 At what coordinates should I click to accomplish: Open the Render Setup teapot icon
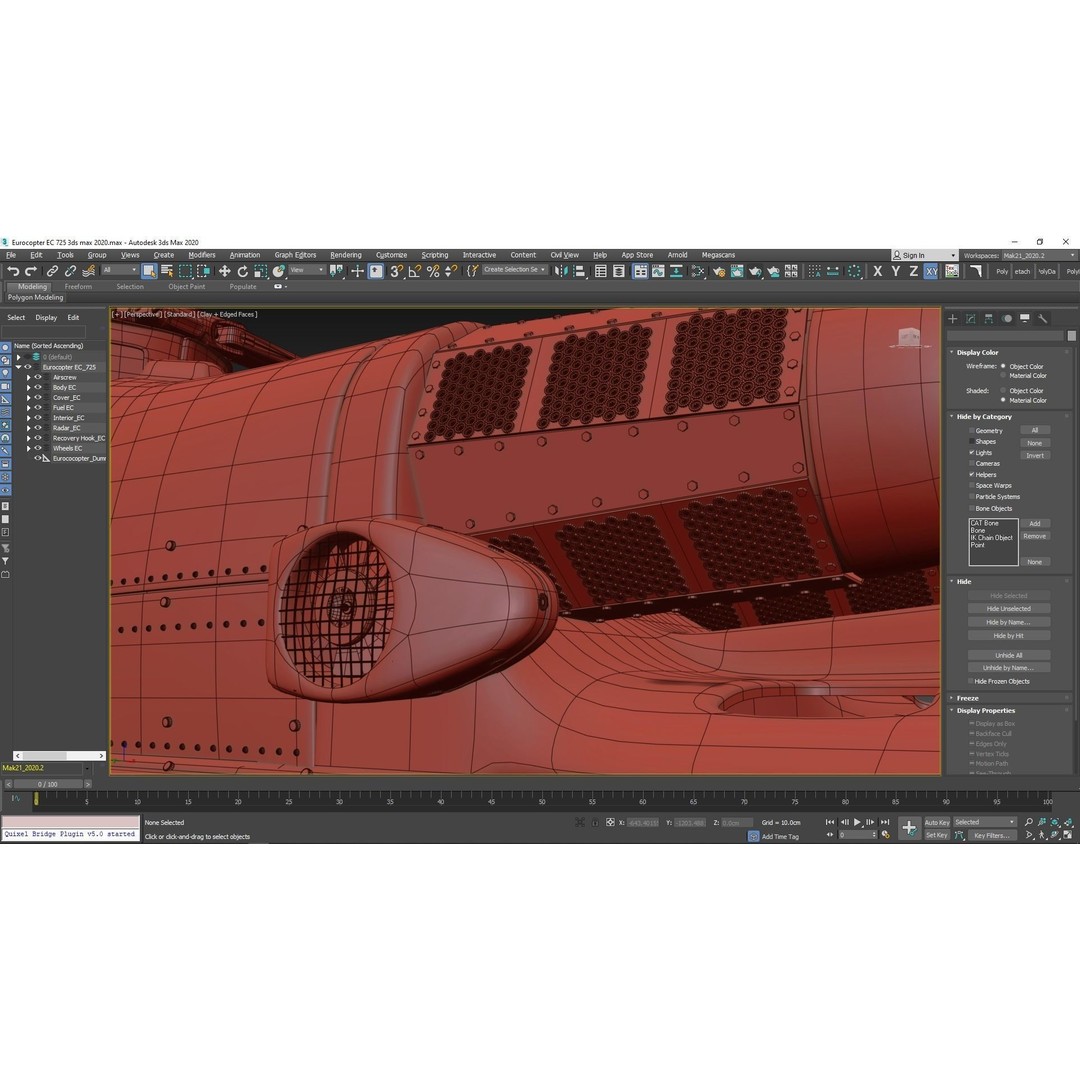719,271
